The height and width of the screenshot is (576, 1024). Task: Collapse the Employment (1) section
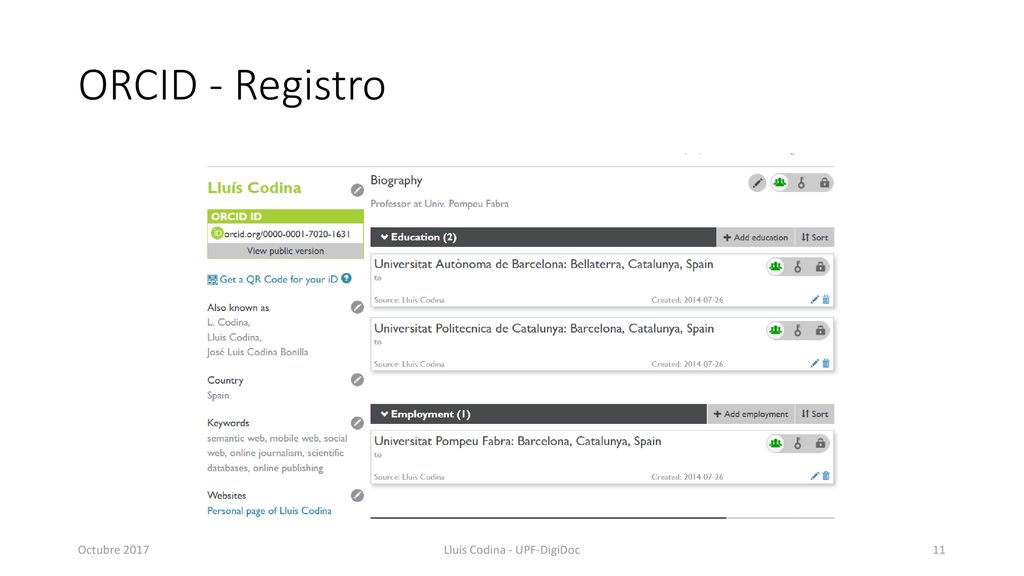point(385,414)
